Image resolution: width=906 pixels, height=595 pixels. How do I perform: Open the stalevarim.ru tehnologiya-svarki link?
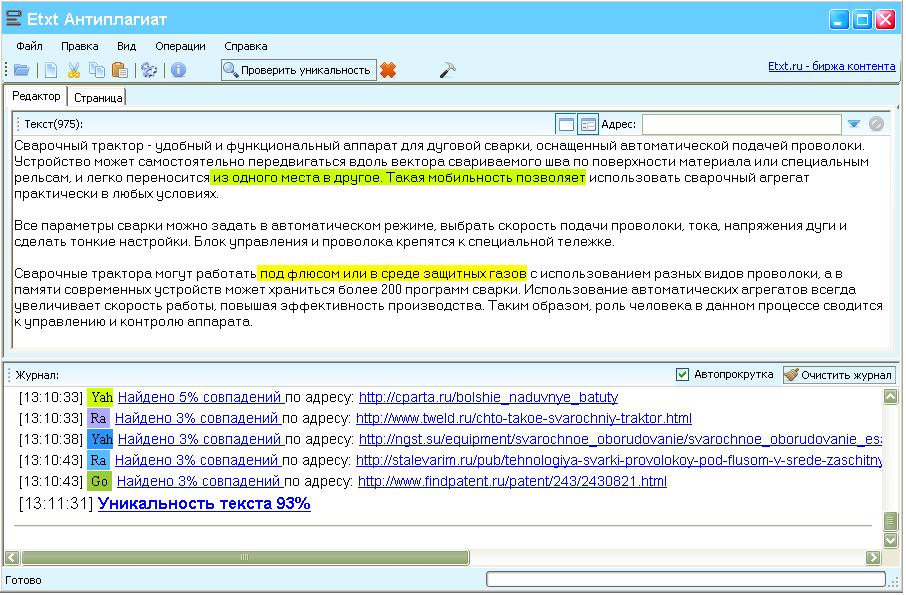coord(619,460)
